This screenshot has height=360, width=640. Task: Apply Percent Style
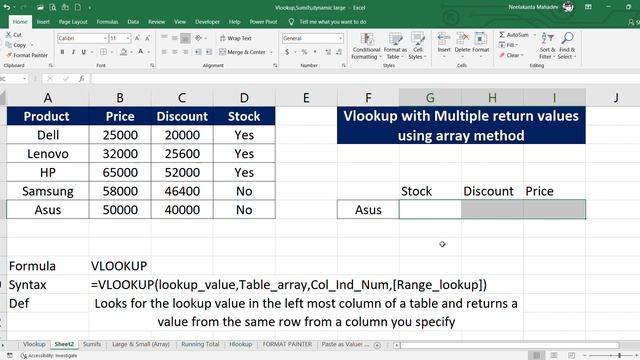click(304, 52)
